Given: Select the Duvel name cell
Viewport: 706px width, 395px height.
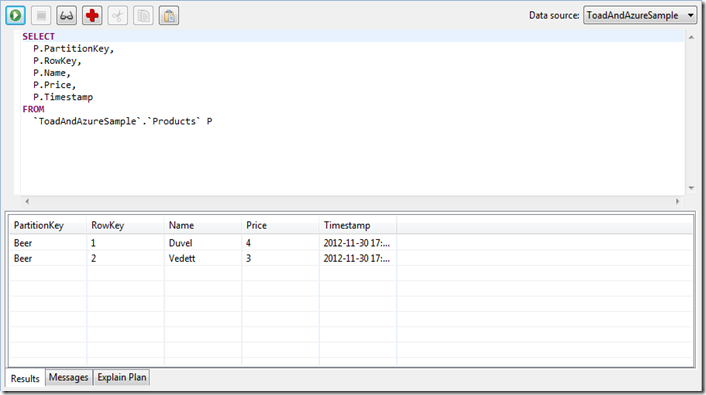Looking at the screenshot, I should pyautogui.click(x=203, y=243).
